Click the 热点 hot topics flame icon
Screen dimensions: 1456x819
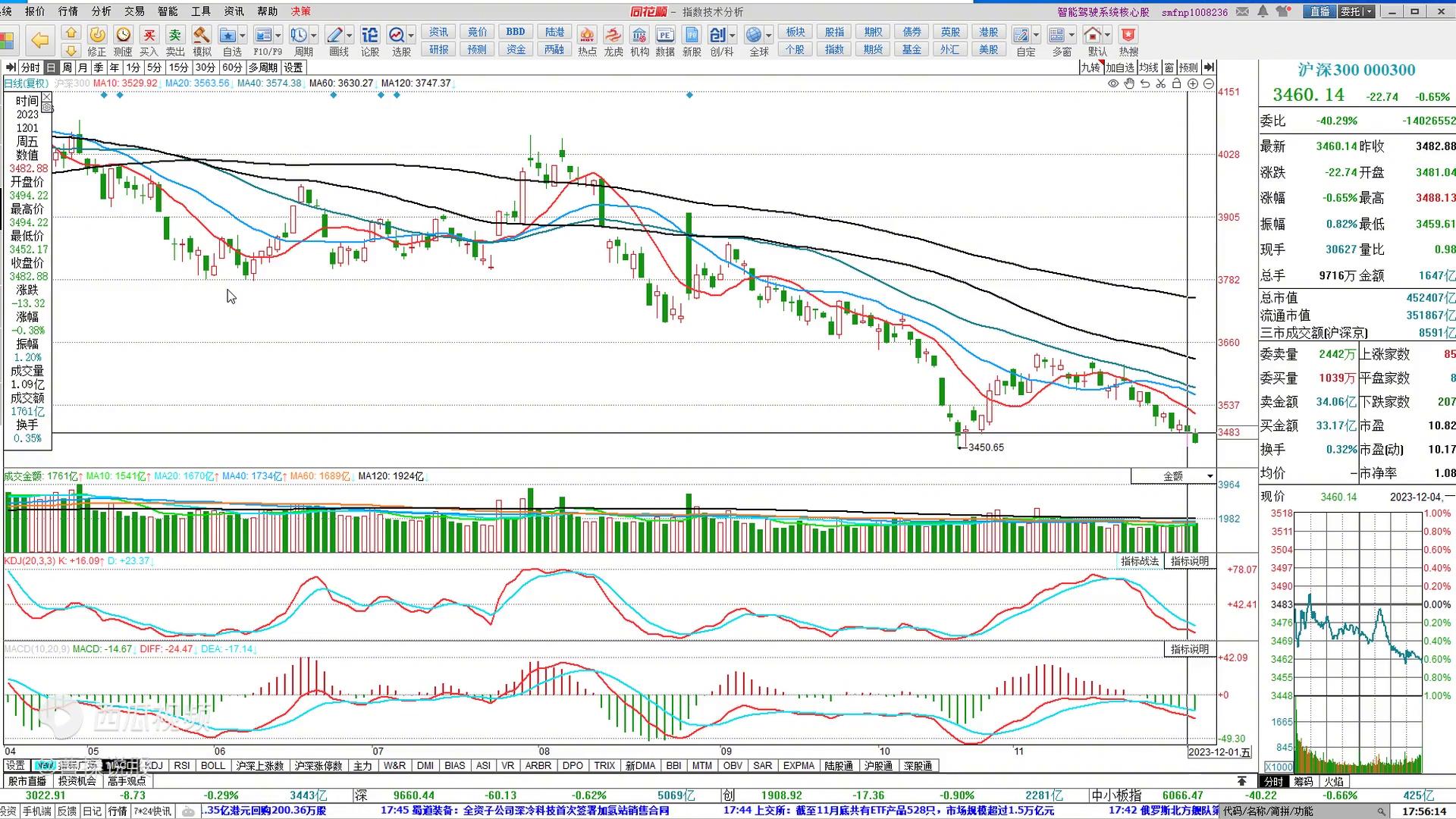tap(587, 36)
